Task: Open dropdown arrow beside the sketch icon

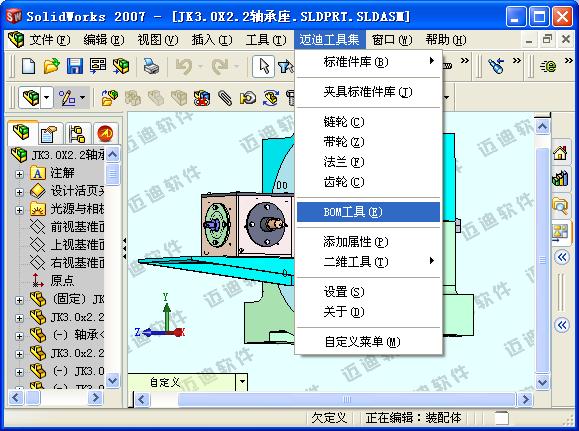Action: [82, 98]
